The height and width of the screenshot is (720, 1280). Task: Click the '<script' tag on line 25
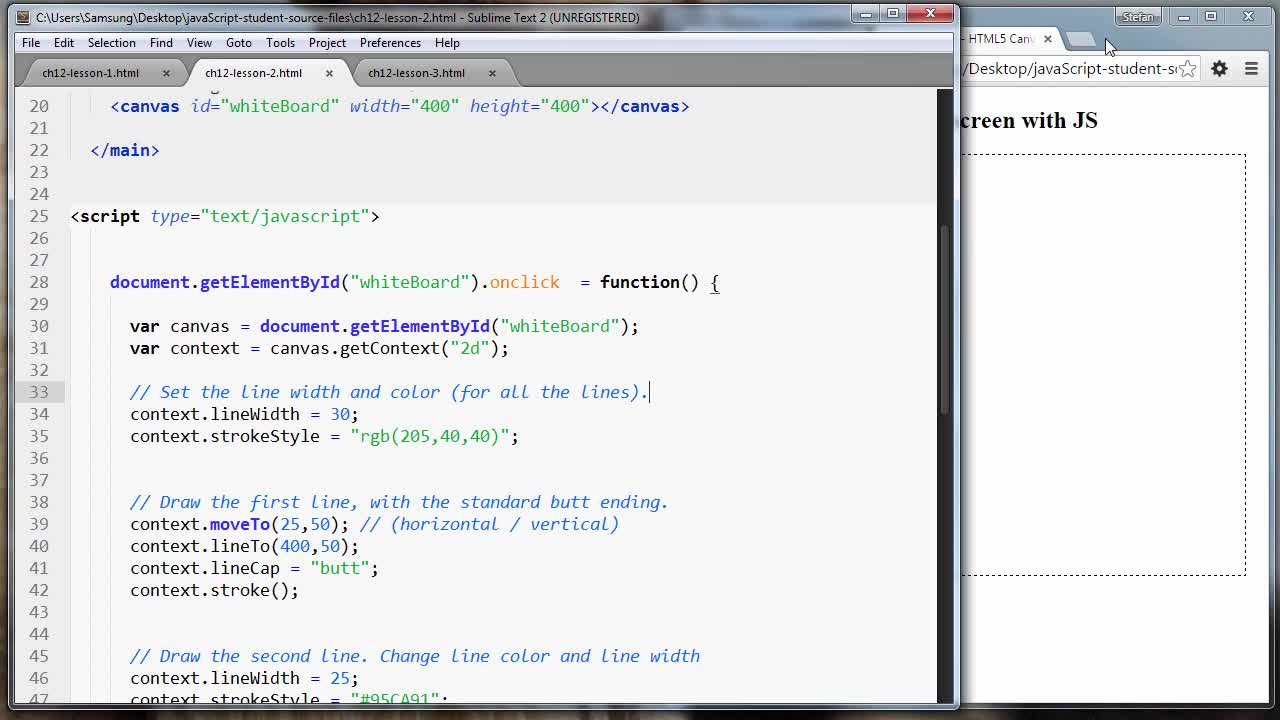(x=105, y=216)
